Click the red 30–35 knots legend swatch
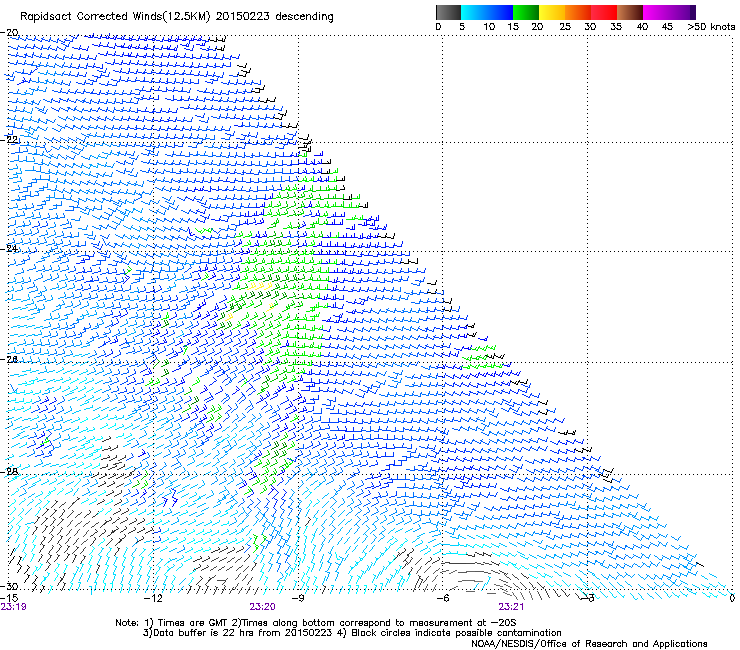 pyautogui.click(x=604, y=13)
